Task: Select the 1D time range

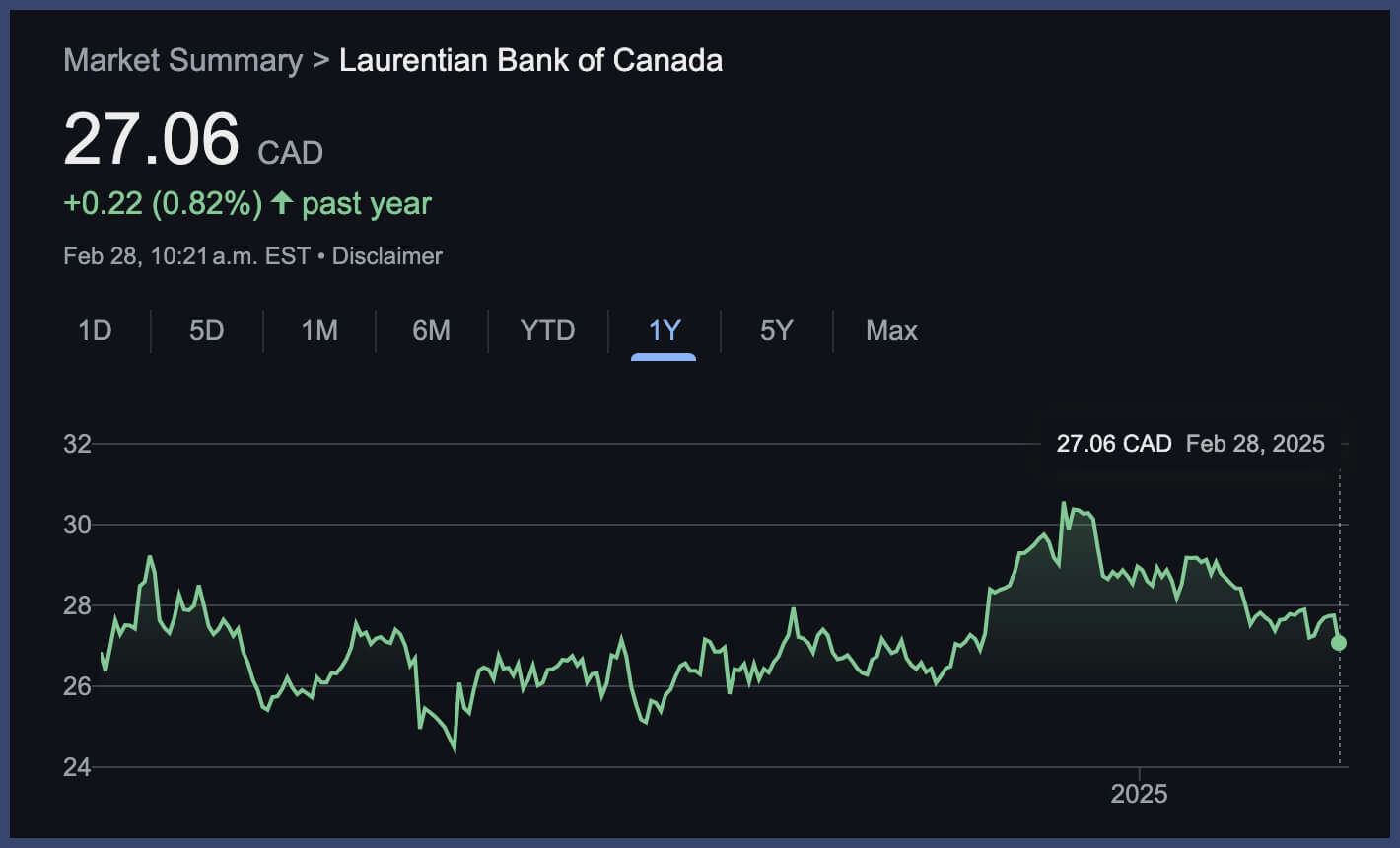Action: (x=95, y=331)
